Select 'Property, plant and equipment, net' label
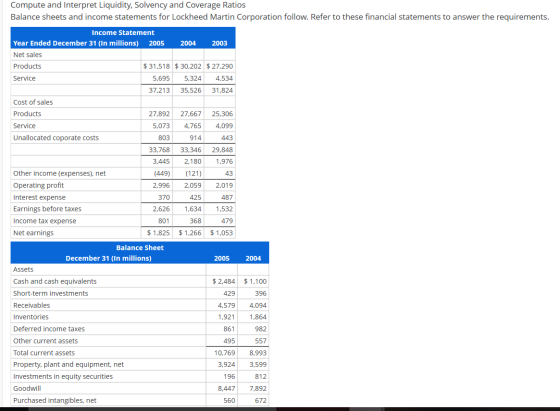 point(68,365)
